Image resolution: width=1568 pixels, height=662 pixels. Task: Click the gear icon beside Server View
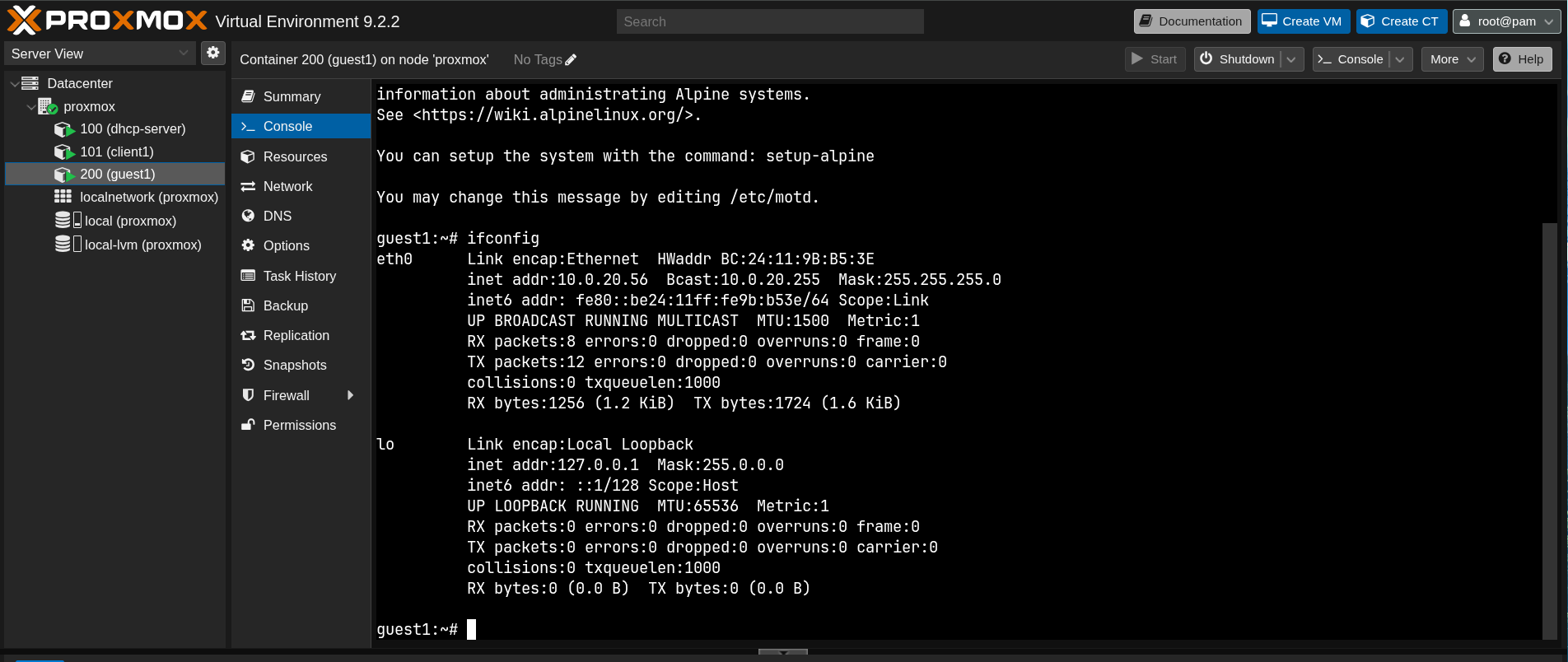213,53
